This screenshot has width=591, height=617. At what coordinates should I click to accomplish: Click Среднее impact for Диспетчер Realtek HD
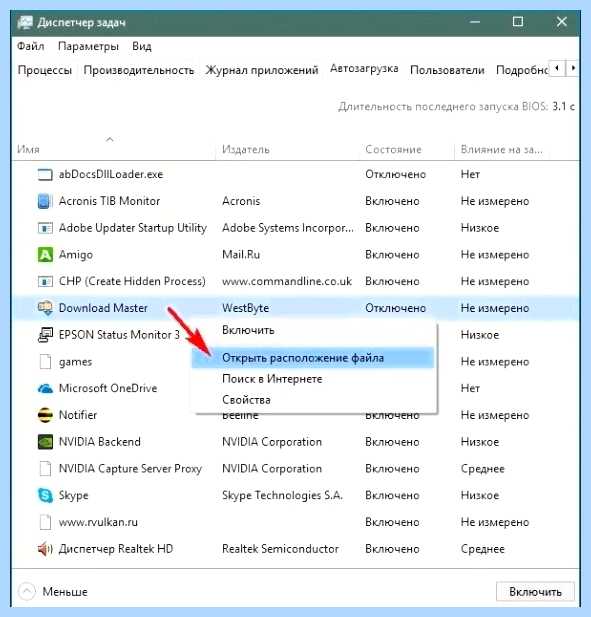[x=482, y=549]
